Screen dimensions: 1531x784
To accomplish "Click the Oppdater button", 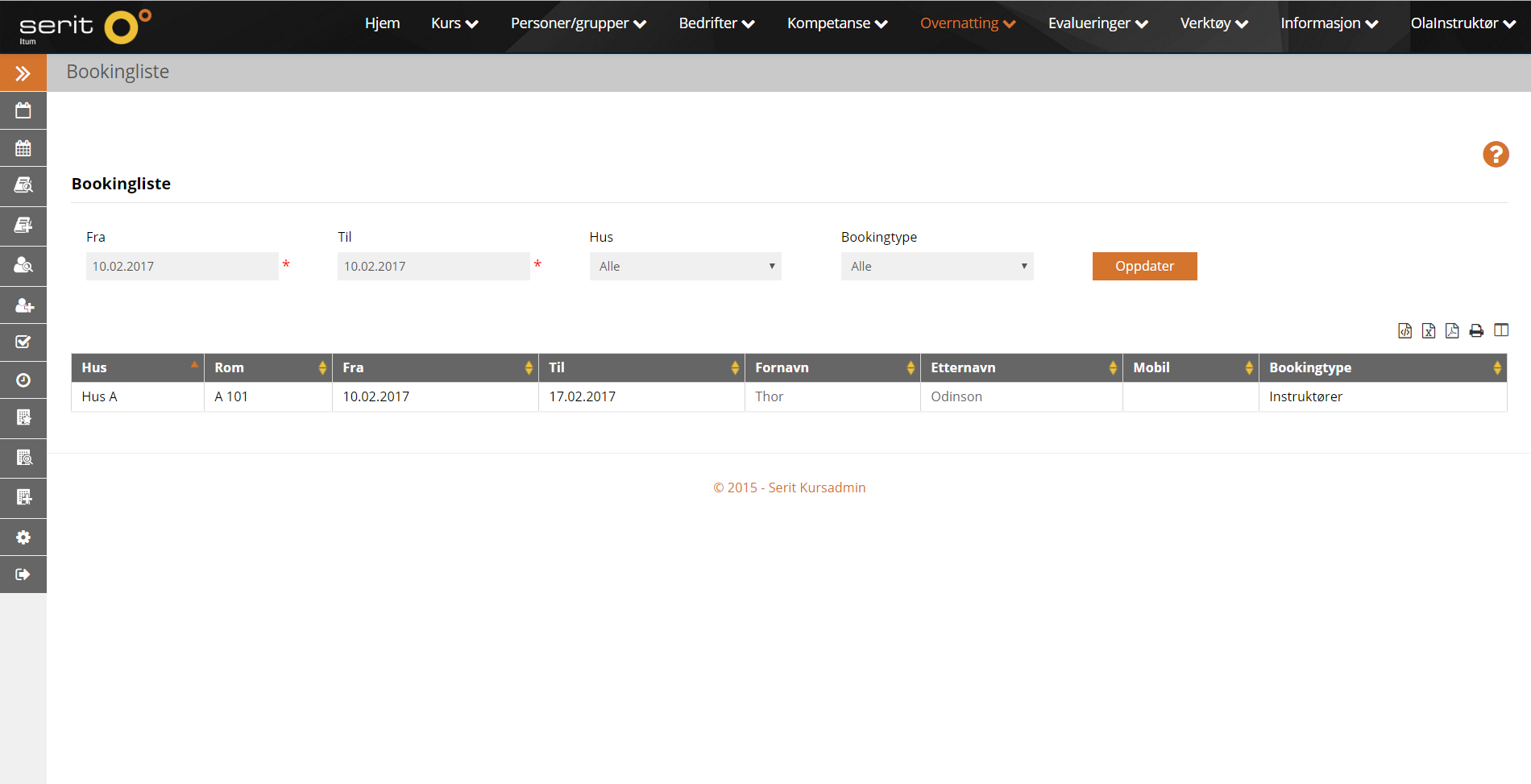I will pyautogui.click(x=1144, y=266).
